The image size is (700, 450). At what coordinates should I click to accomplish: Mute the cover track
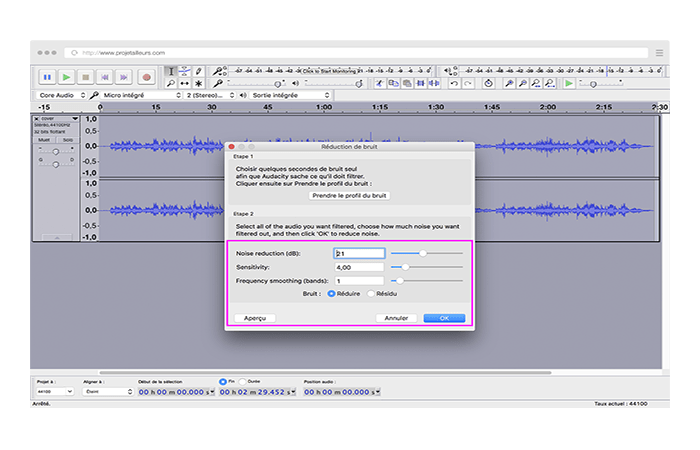coord(44,140)
